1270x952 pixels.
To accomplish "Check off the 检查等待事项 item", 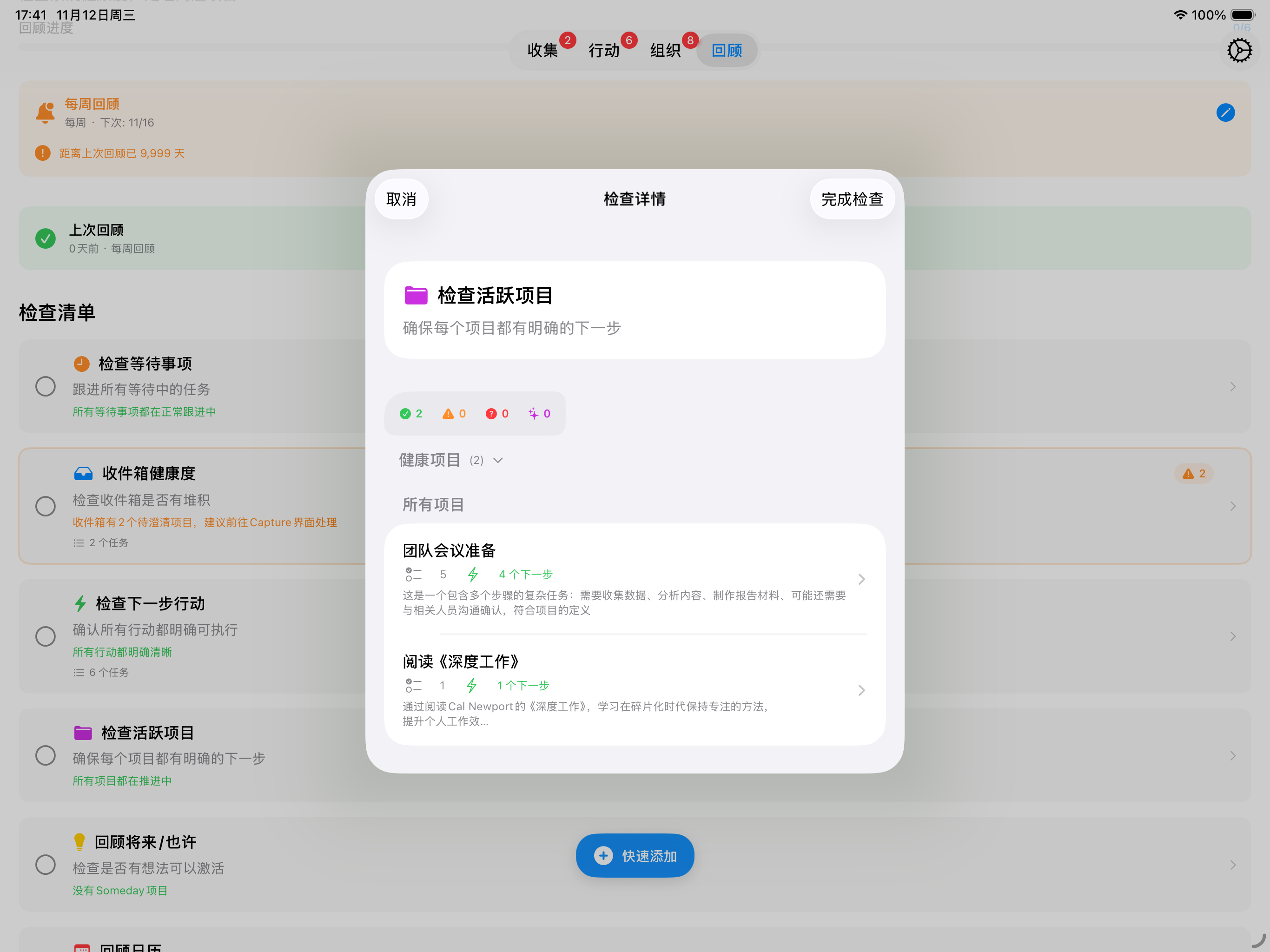I will coord(46,386).
